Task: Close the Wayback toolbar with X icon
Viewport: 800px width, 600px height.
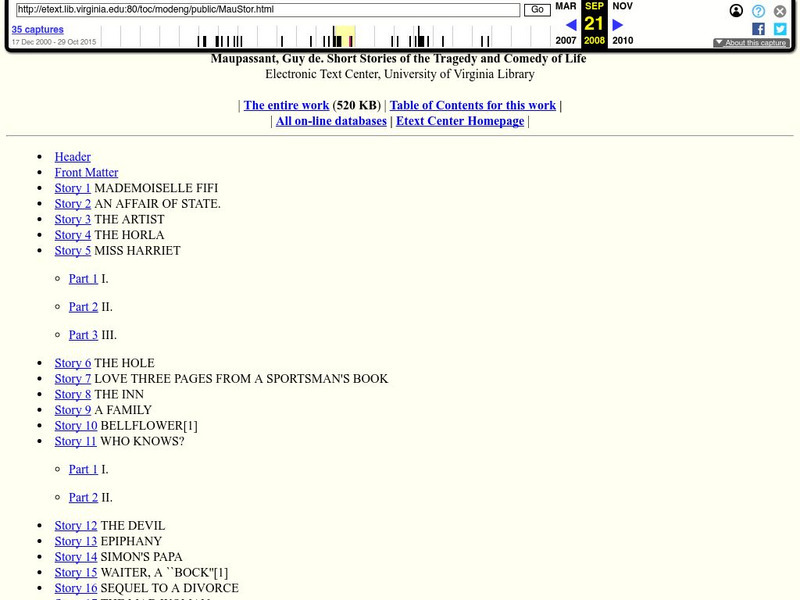Action: [780, 11]
